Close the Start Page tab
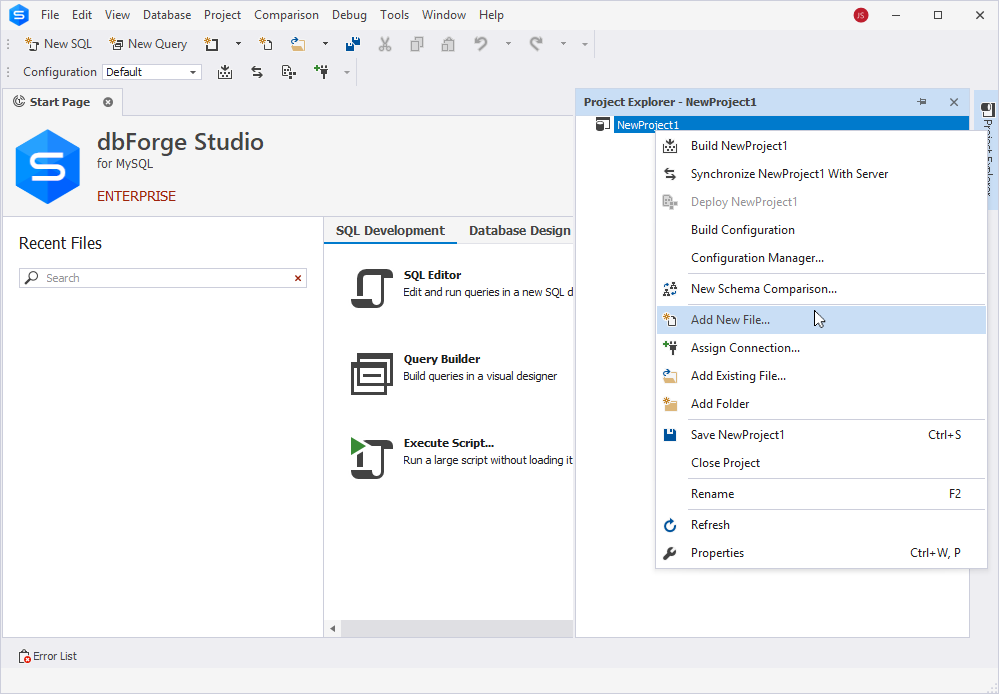The image size is (999, 694). click(x=108, y=102)
